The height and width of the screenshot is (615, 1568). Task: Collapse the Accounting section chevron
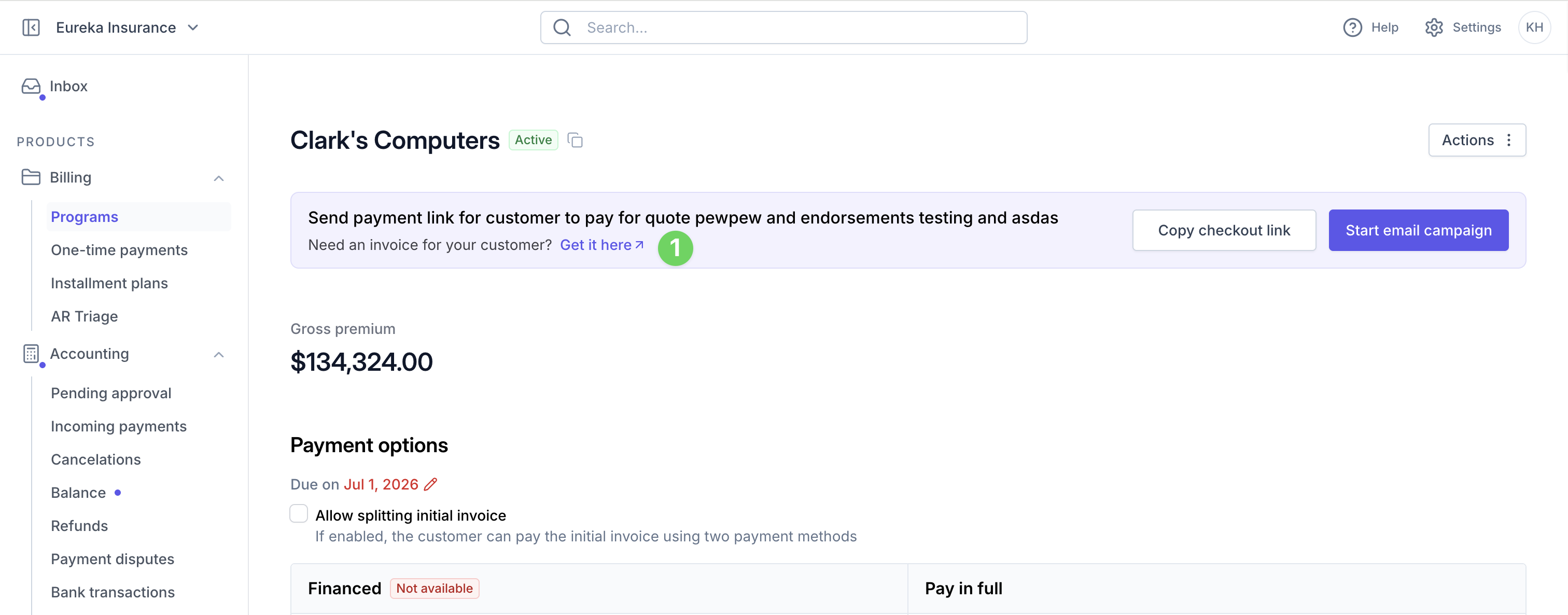[219, 354]
